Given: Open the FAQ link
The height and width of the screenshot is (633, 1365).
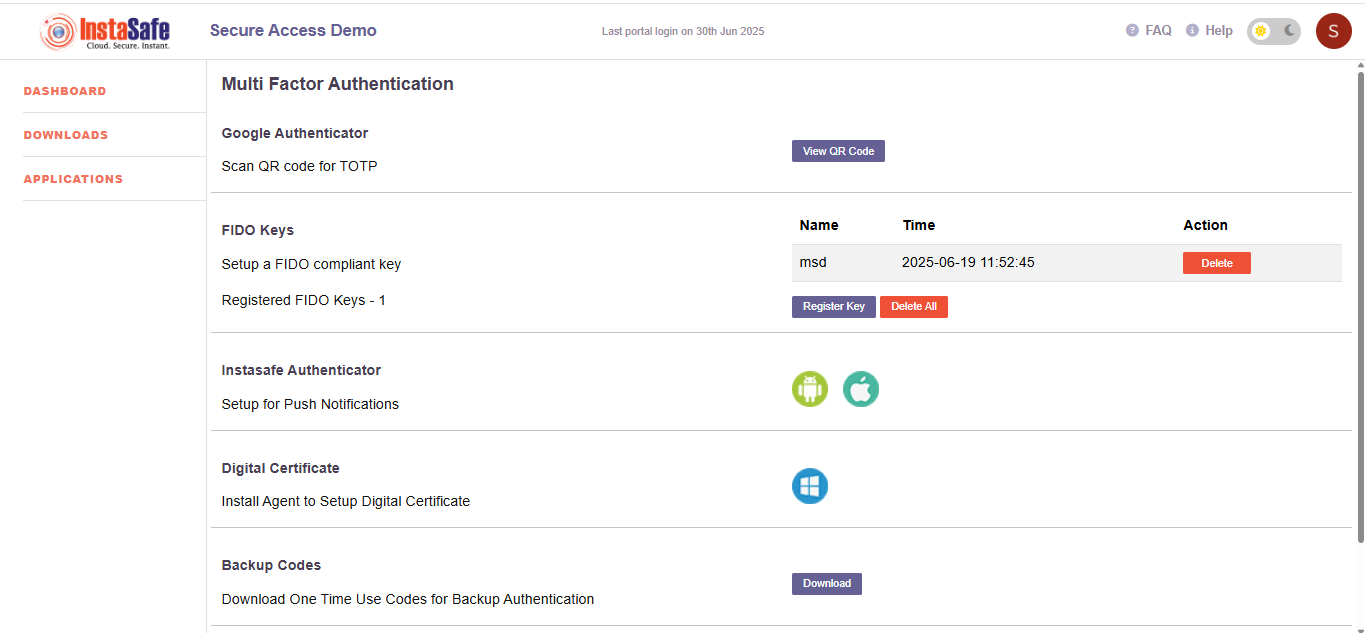Looking at the screenshot, I should [1158, 31].
